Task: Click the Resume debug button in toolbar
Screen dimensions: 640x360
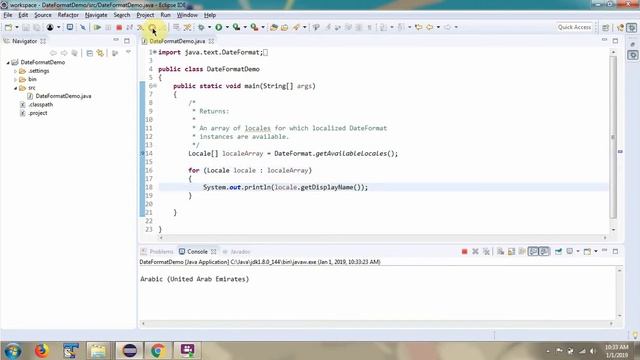Action: (97, 27)
